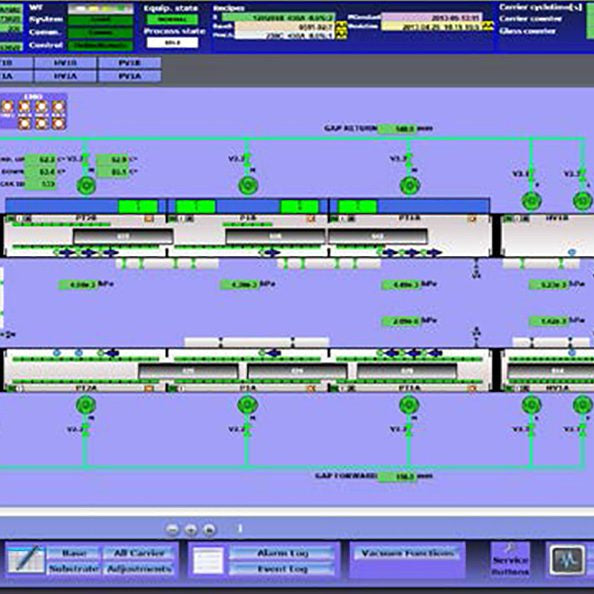The height and width of the screenshot is (594, 594).
Task: Switch to the HV1A tab
Action: coord(65,76)
